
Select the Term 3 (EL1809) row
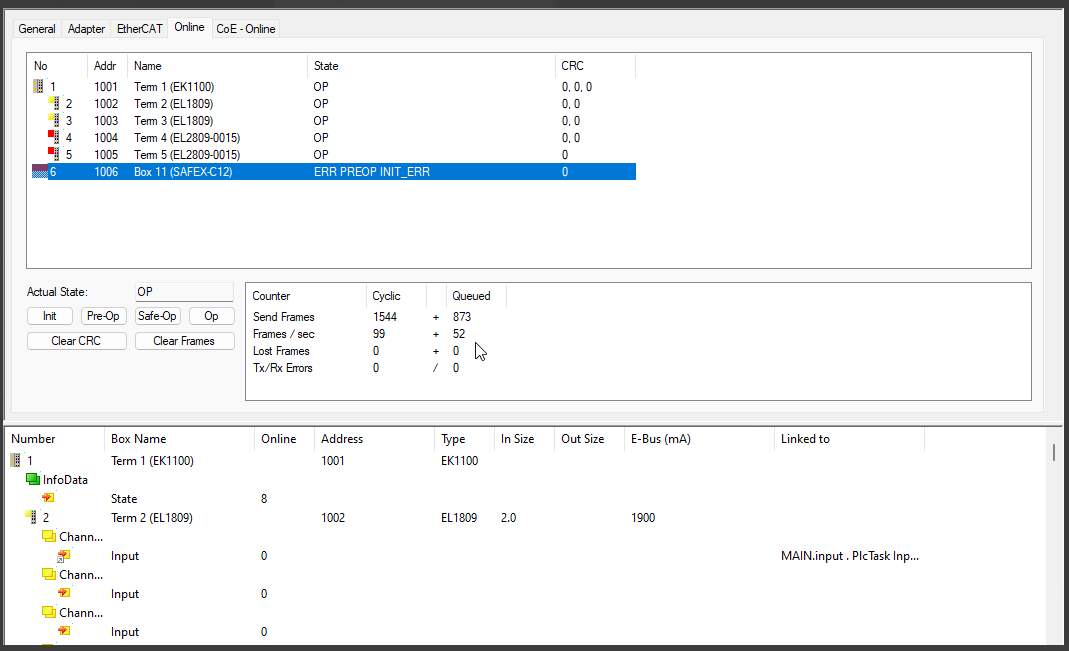pyautogui.click(x=173, y=121)
